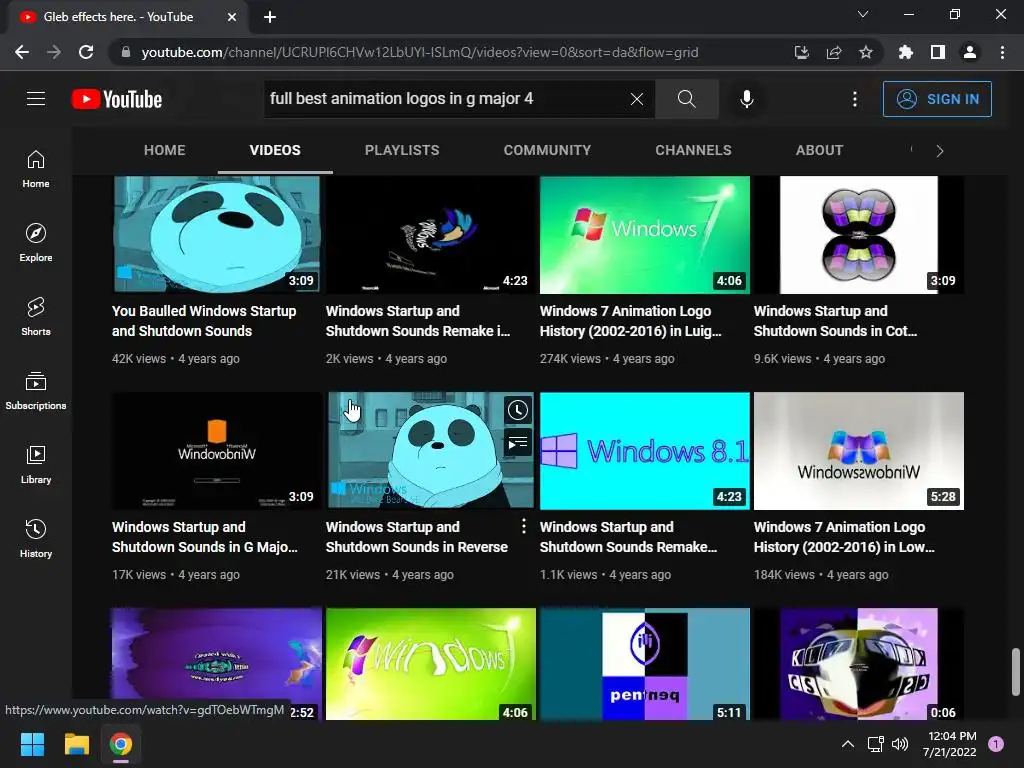Add panda video to queue

pos(518,443)
